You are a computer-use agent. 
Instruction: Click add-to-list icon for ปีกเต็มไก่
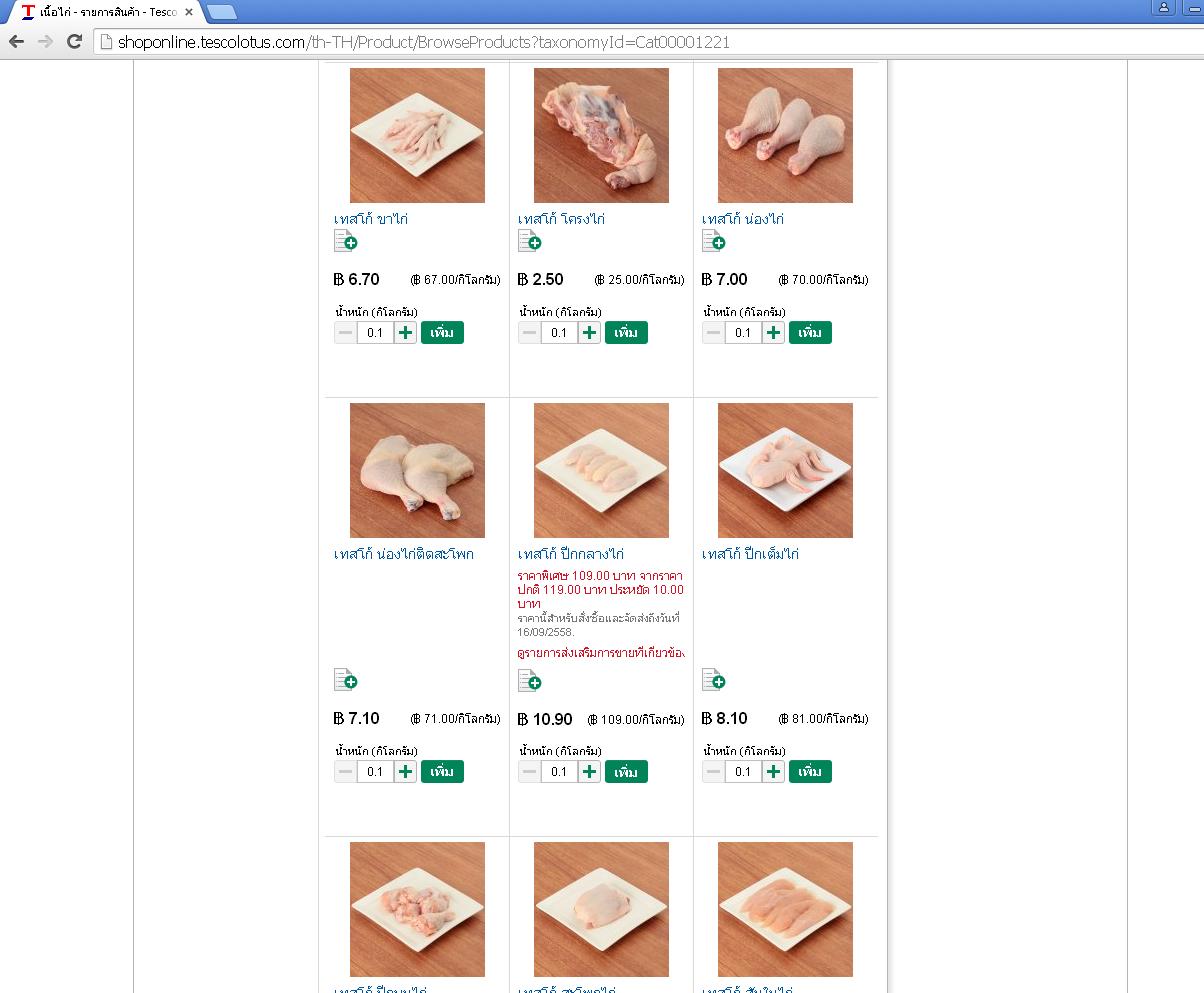[x=713, y=680]
